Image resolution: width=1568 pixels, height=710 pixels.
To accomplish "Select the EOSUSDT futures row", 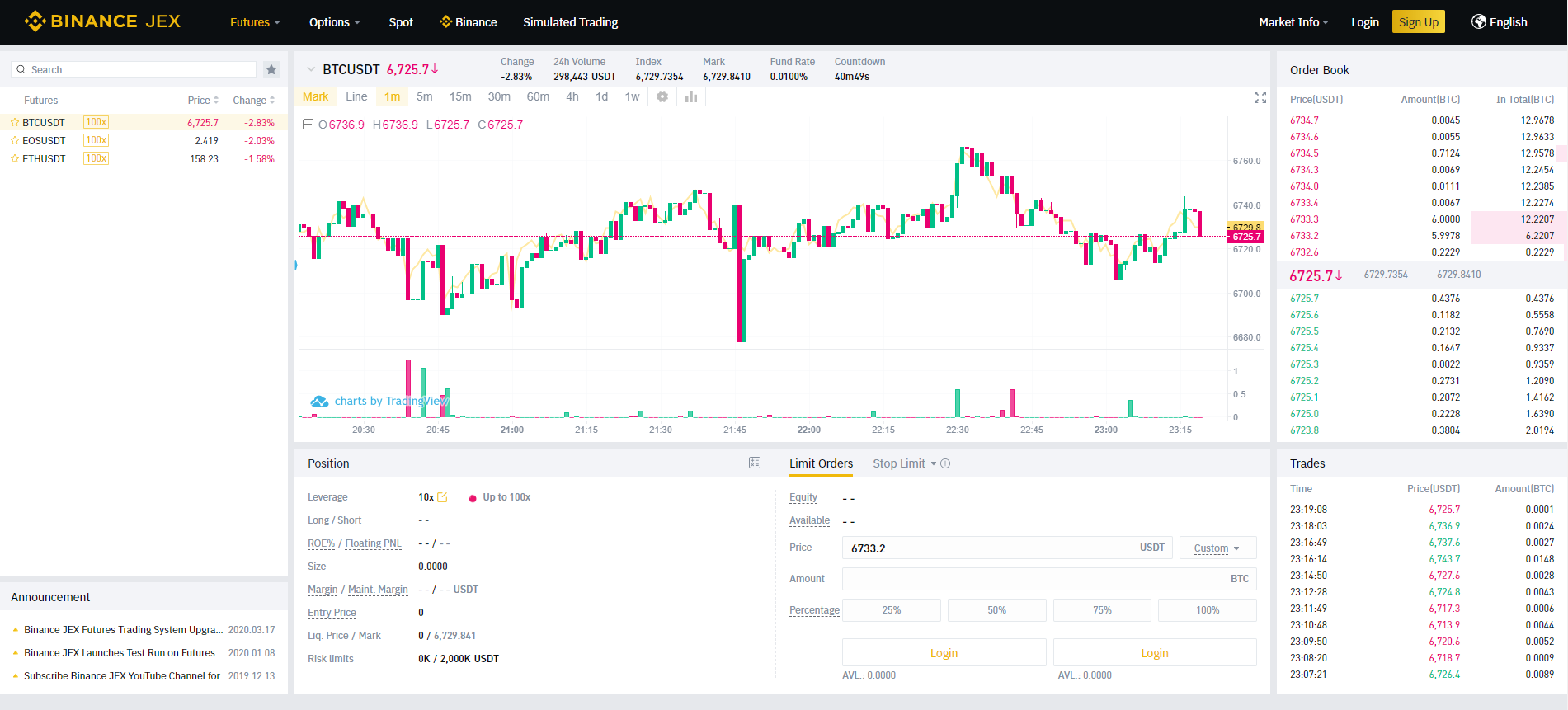I will [144, 141].
